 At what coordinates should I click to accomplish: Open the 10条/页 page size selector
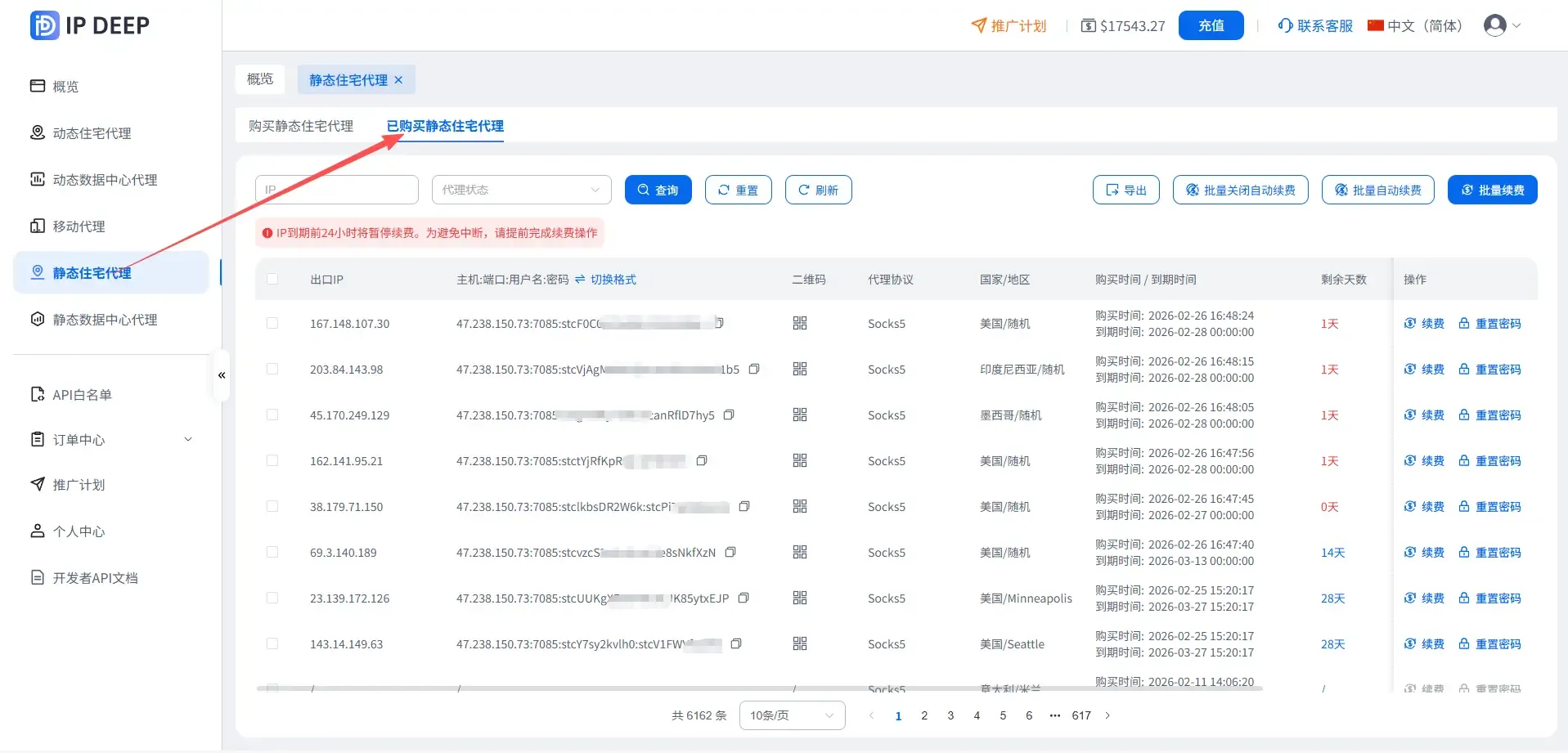[x=791, y=715]
